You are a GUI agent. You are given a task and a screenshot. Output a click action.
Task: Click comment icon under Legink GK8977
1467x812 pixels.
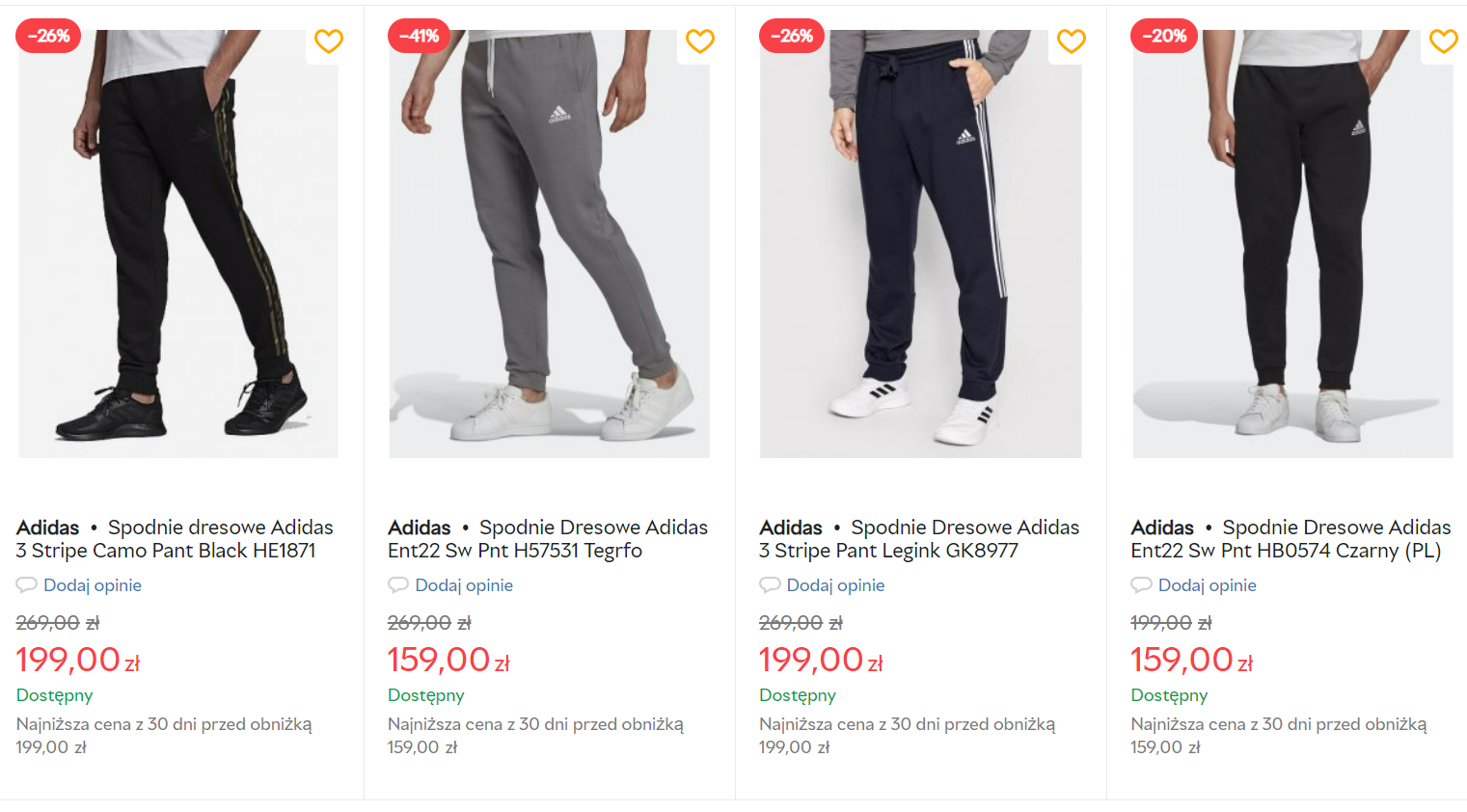point(770,584)
